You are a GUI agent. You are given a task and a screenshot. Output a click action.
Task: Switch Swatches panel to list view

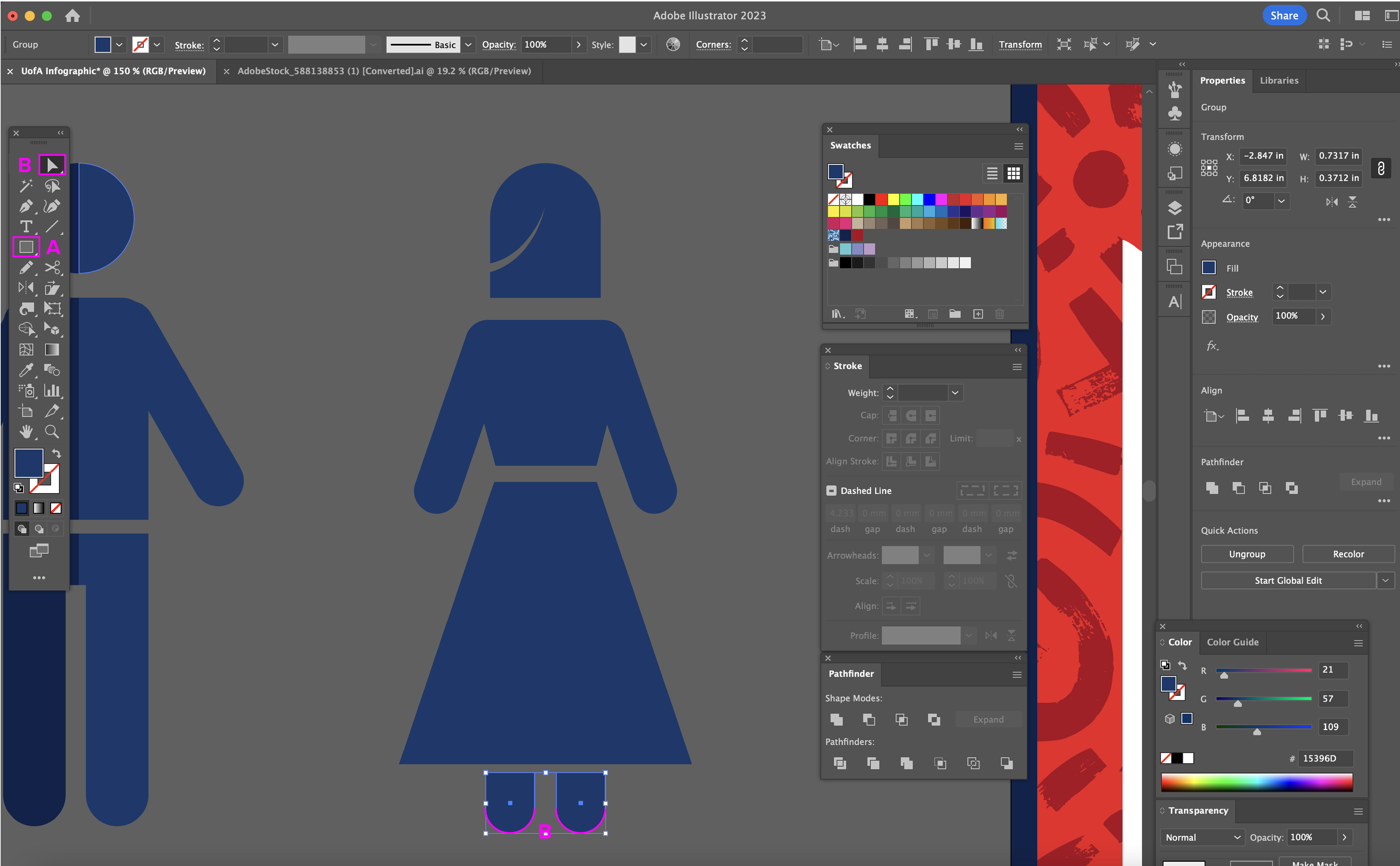click(992, 173)
